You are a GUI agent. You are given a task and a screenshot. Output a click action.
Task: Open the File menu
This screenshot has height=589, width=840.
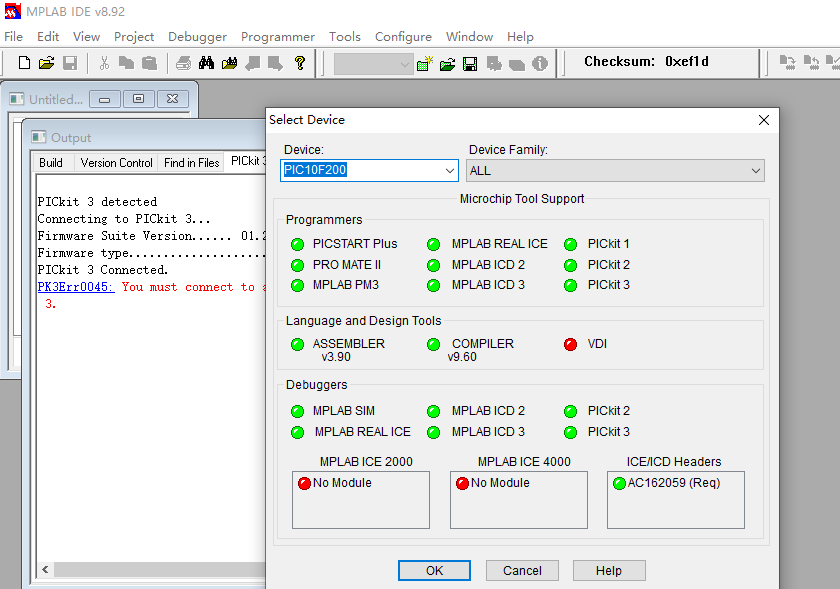pyautogui.click(x=13, y=36)
